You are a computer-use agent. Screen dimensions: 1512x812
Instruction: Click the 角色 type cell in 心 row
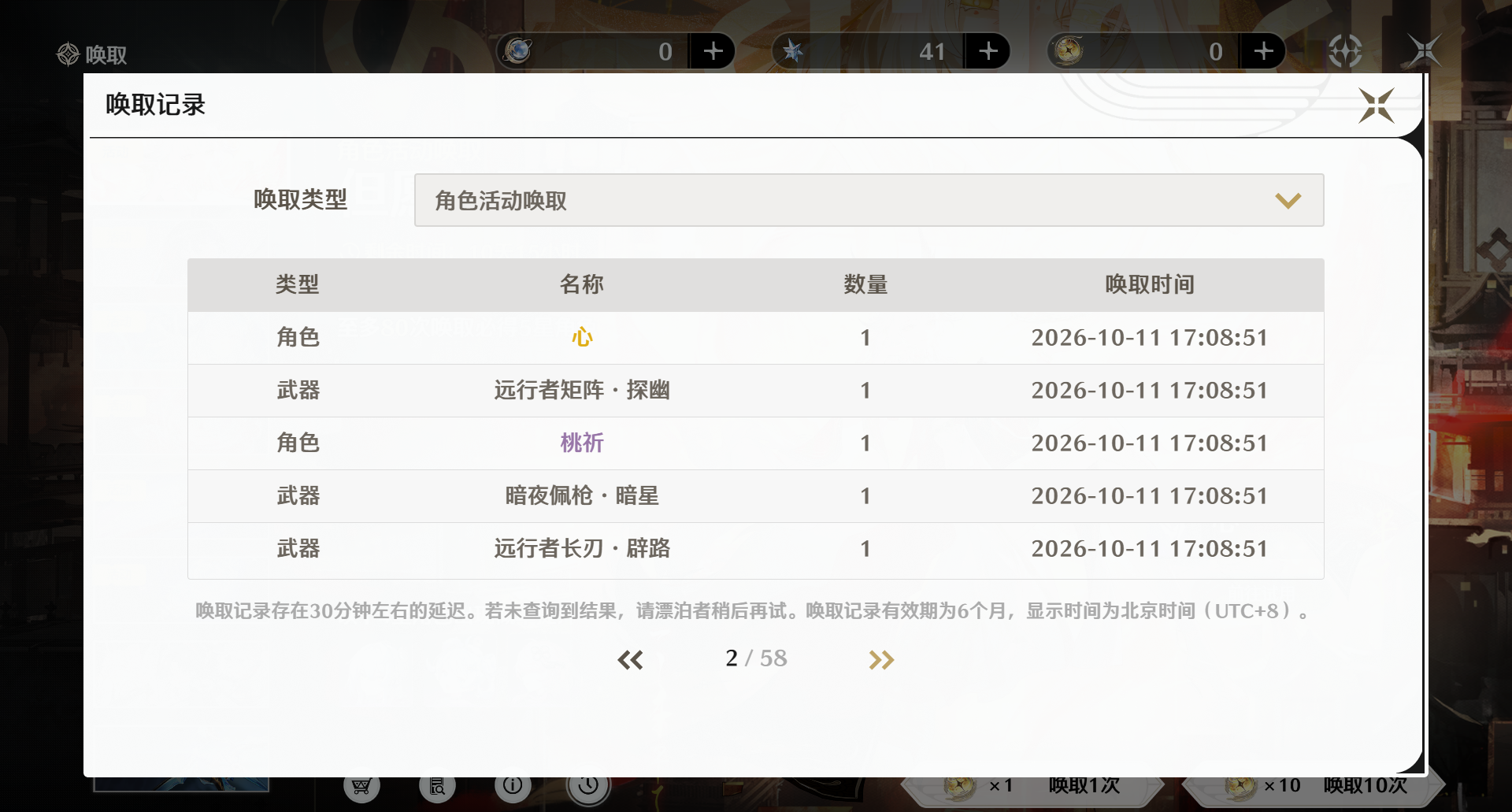click(298, 337)
